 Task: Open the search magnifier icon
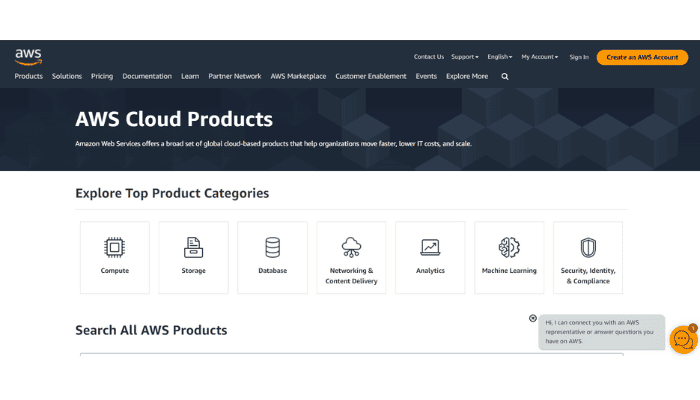click(505, 76)
